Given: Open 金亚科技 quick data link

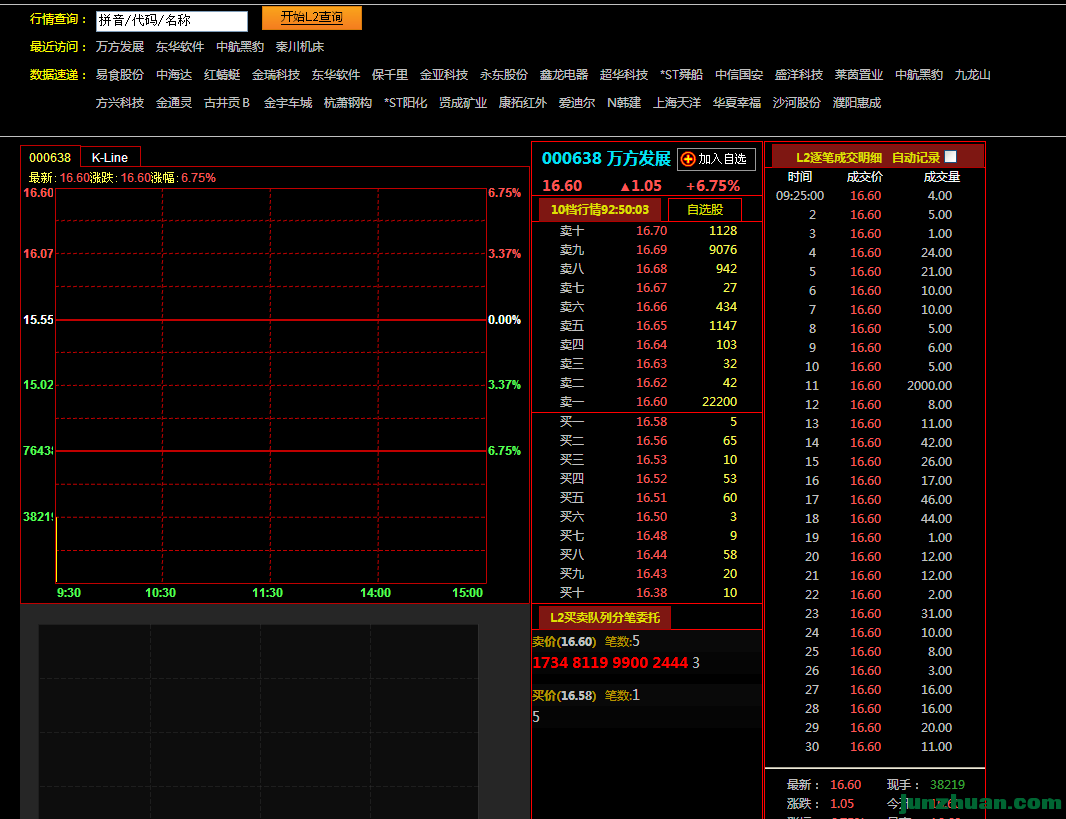Looking at the screenshot, I should pyautogui.click(x=444, y=75).
